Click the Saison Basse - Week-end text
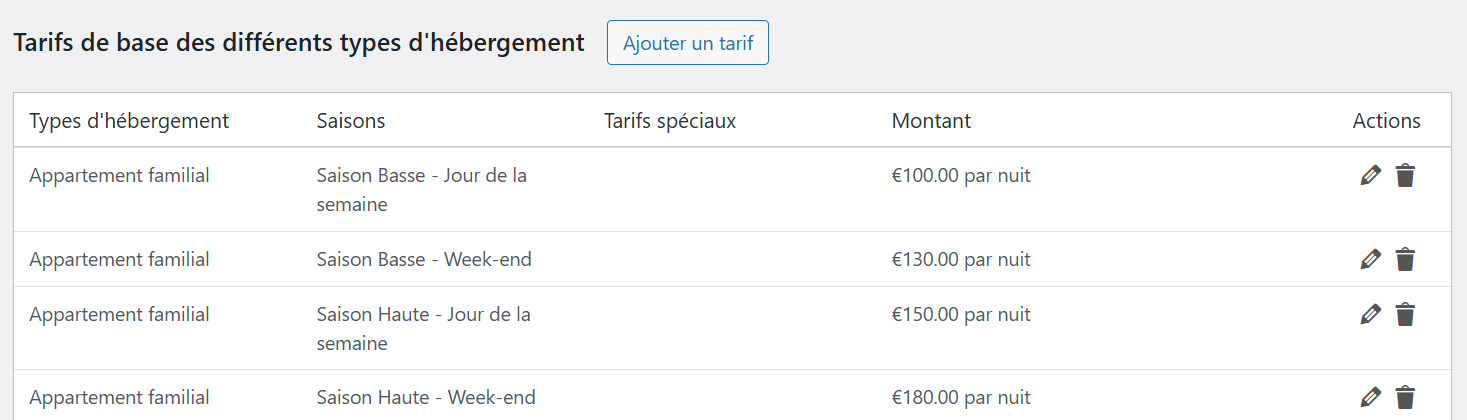 click(423, 260)
